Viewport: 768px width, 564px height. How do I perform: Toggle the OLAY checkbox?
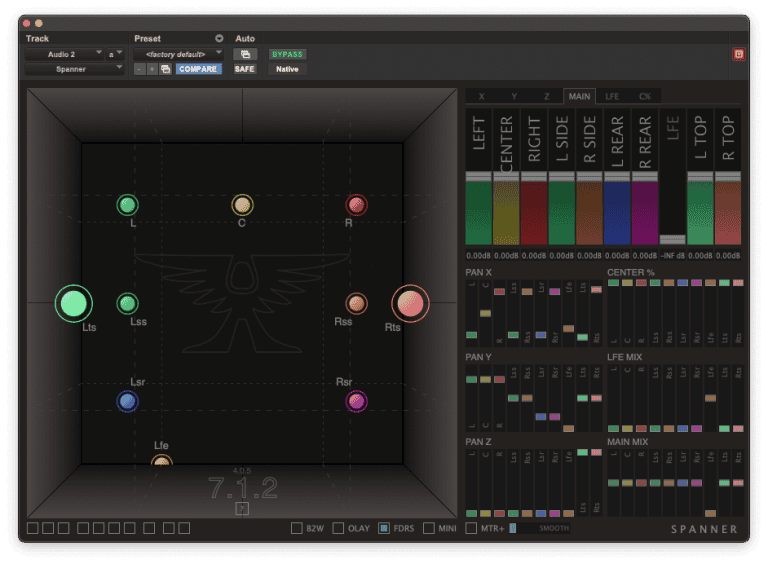point(338,528)
